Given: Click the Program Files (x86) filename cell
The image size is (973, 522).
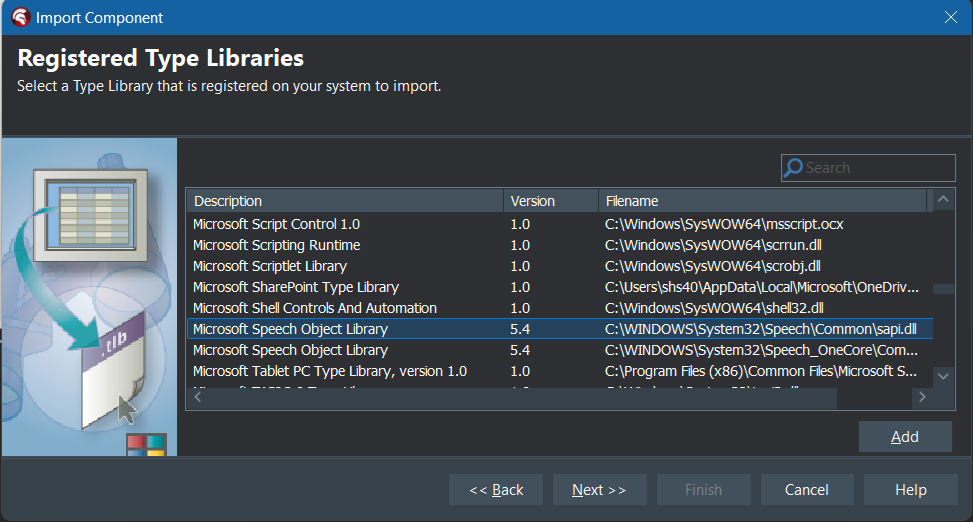Looking at the screenshot, I should click(x=761, y=371).
